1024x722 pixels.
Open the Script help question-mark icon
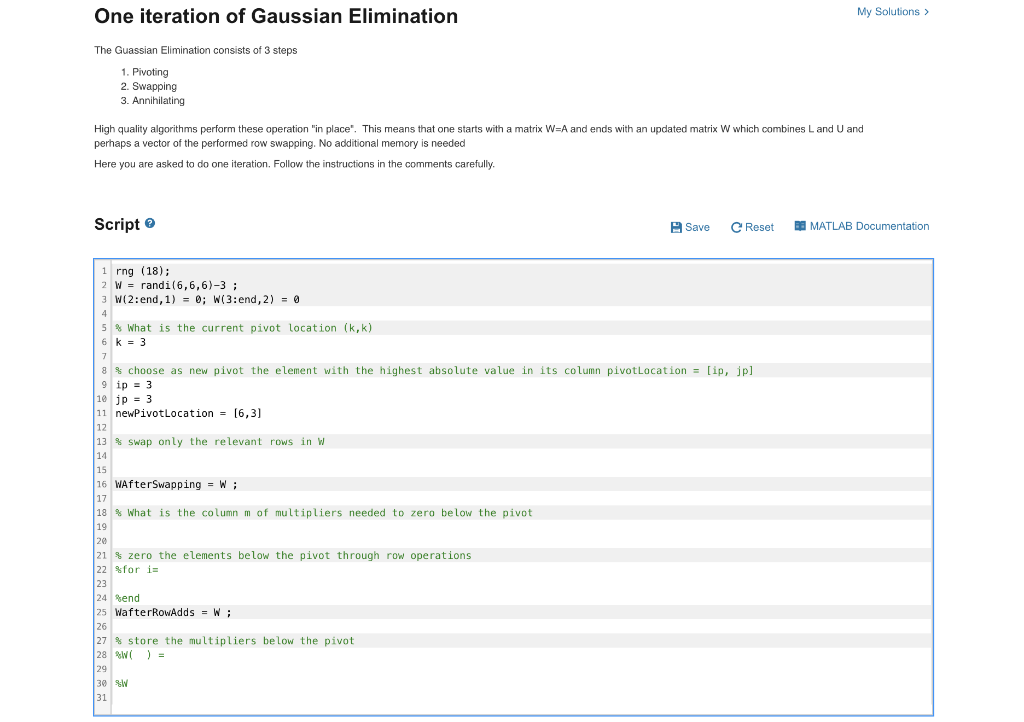[x=148, y=224]
